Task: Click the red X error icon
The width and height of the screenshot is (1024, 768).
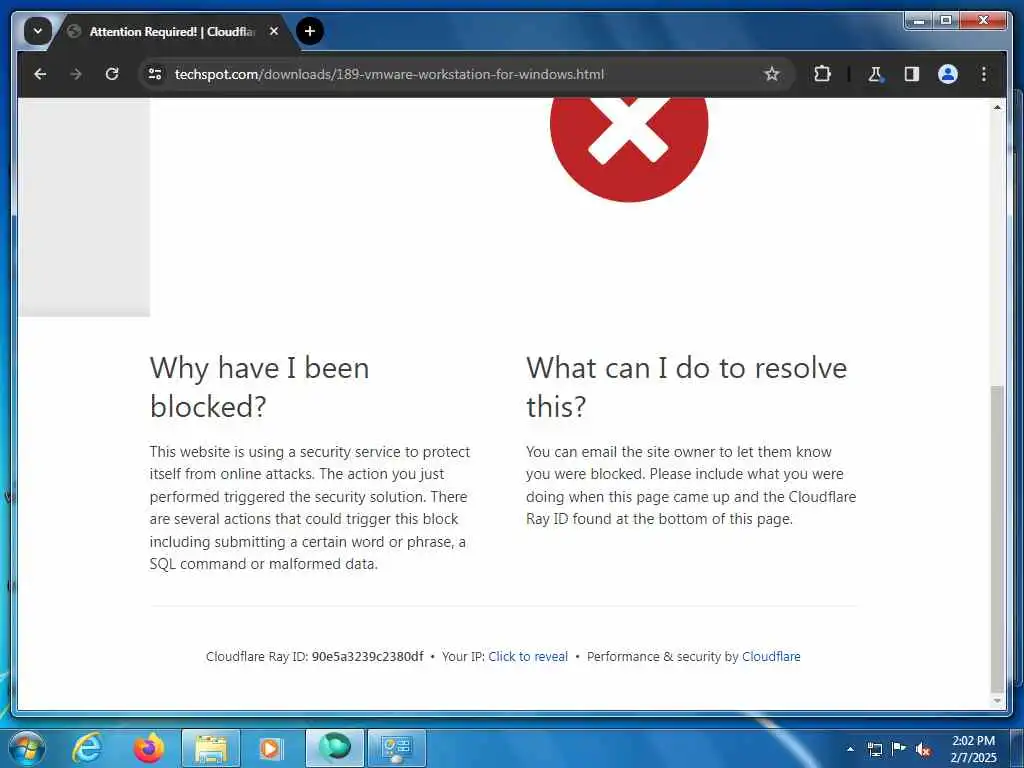Action: (x=629, y=150)
